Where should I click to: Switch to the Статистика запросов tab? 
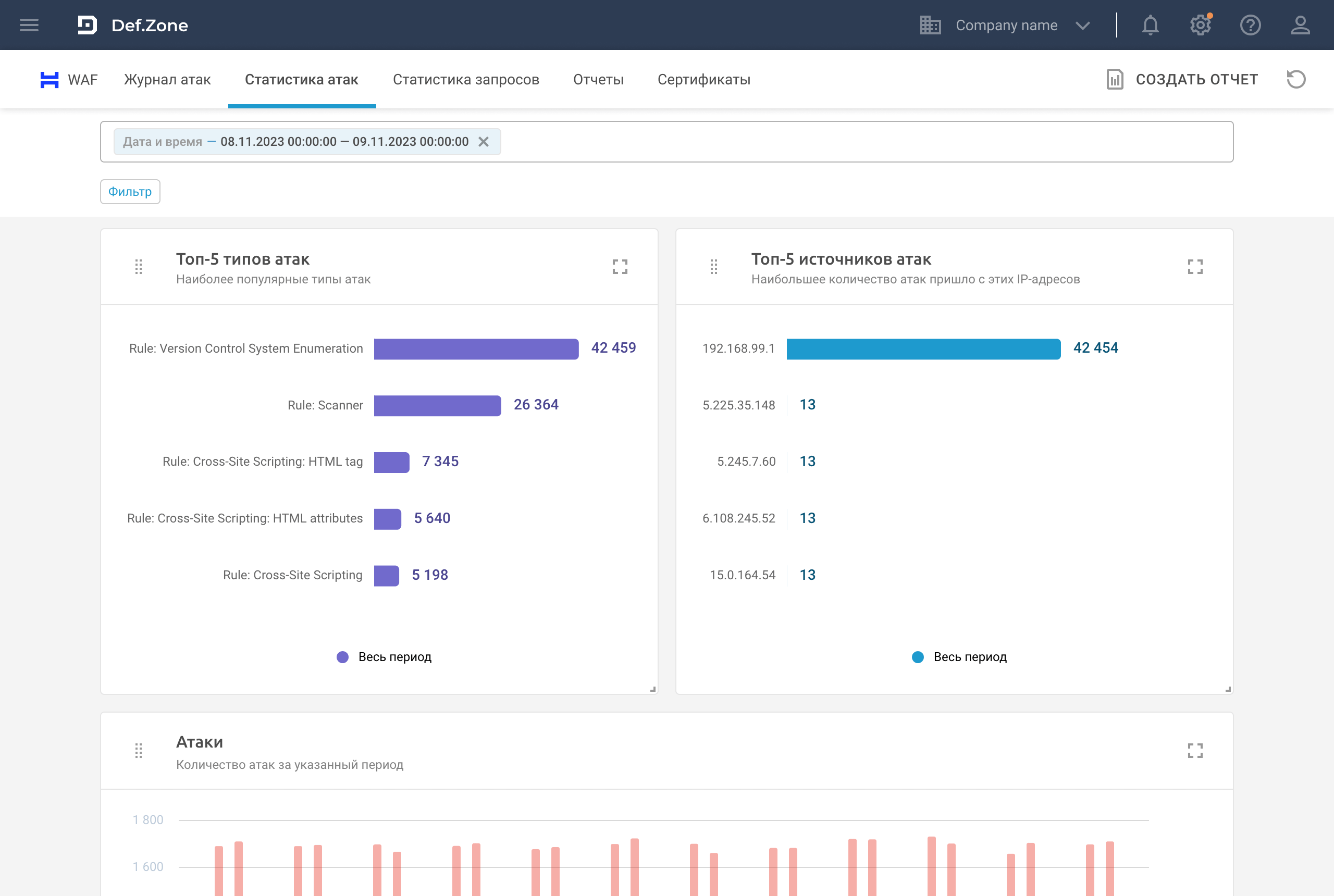click(x=466, y=79)
